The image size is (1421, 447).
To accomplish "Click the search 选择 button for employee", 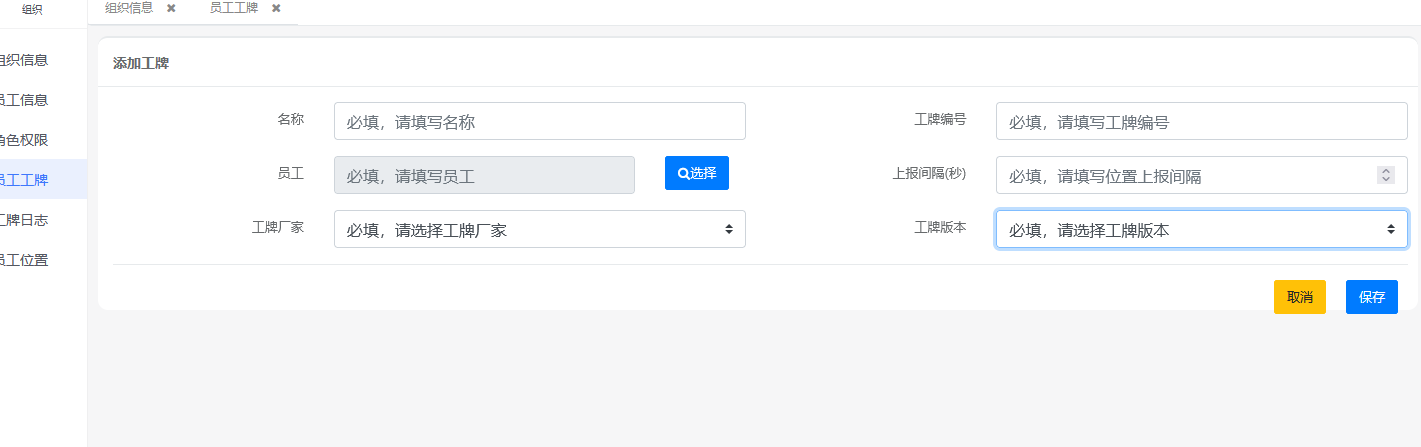I will click(x=696, y=173).
